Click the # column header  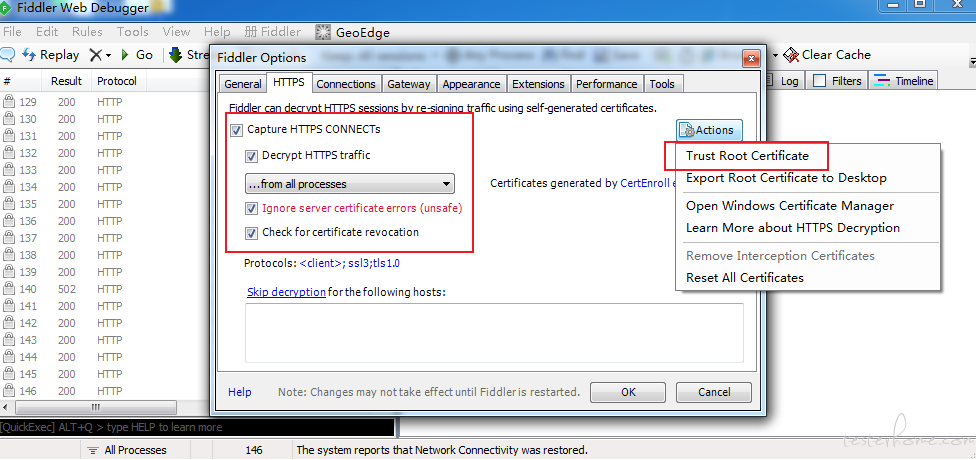coord(21,81)
